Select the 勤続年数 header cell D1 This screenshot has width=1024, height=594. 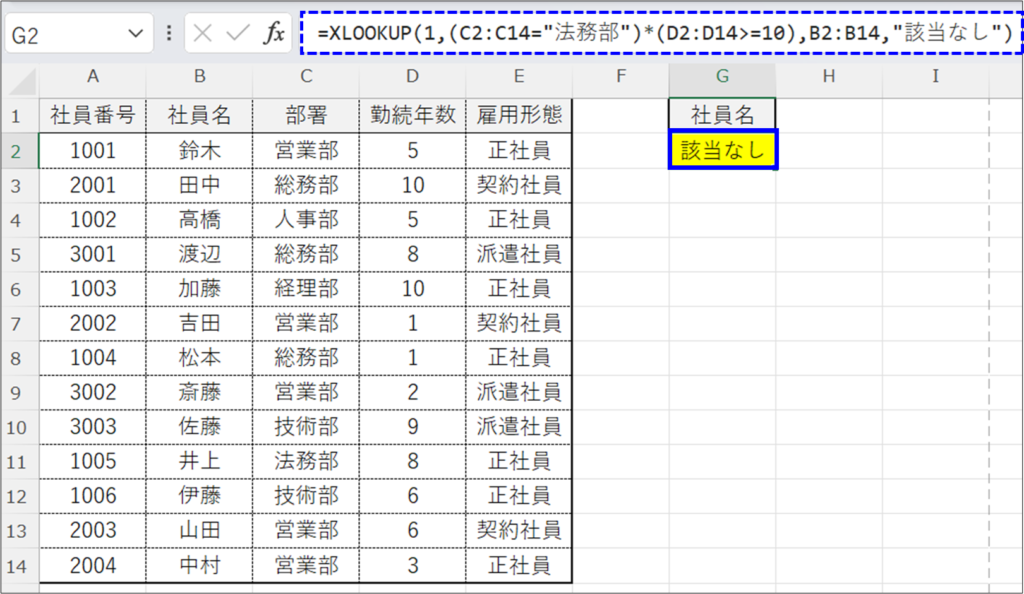(412, 112)
